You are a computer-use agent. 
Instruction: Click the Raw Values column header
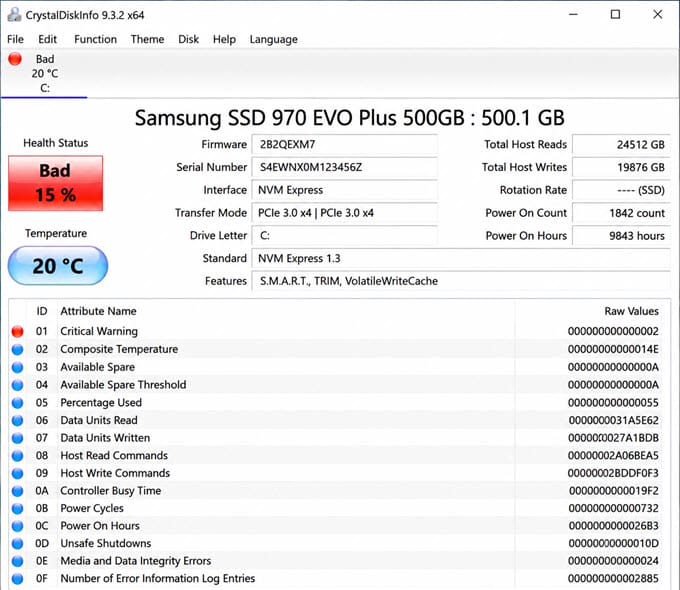631,311
